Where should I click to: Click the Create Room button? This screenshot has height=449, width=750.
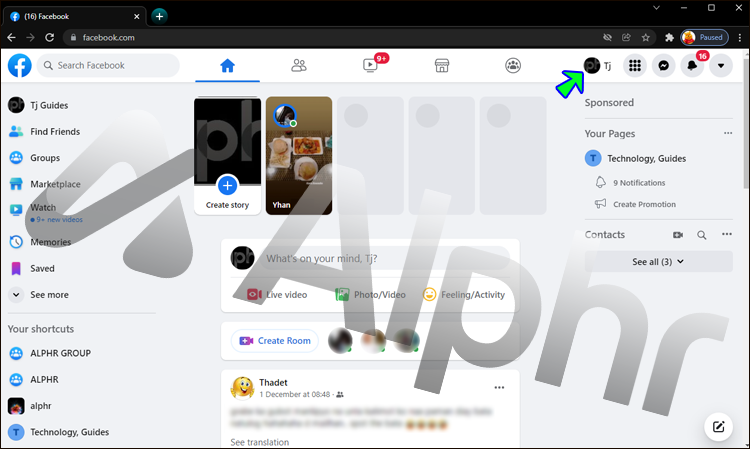[275, 341]
